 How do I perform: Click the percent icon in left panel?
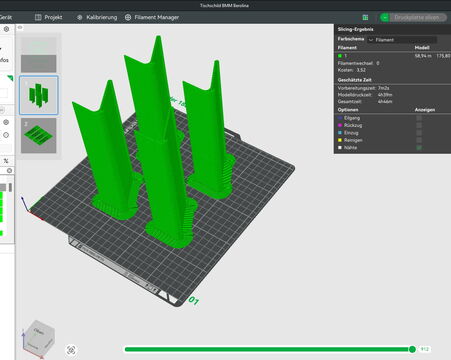tap(6, 161)
